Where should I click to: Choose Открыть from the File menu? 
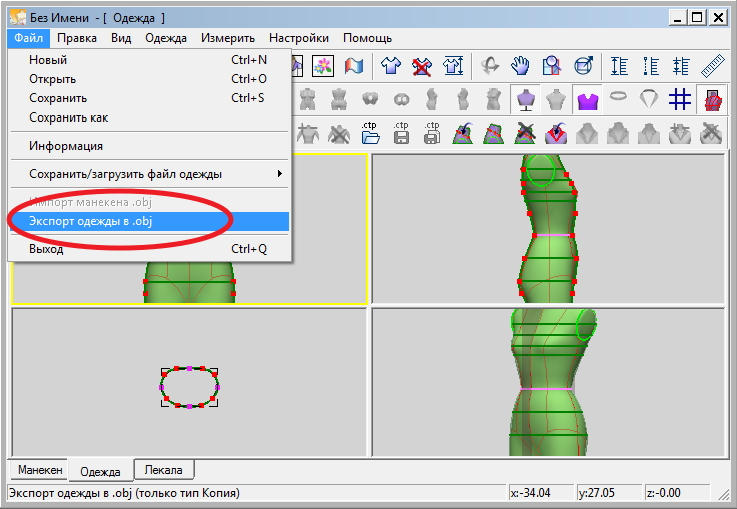click(x=149, y=79)
